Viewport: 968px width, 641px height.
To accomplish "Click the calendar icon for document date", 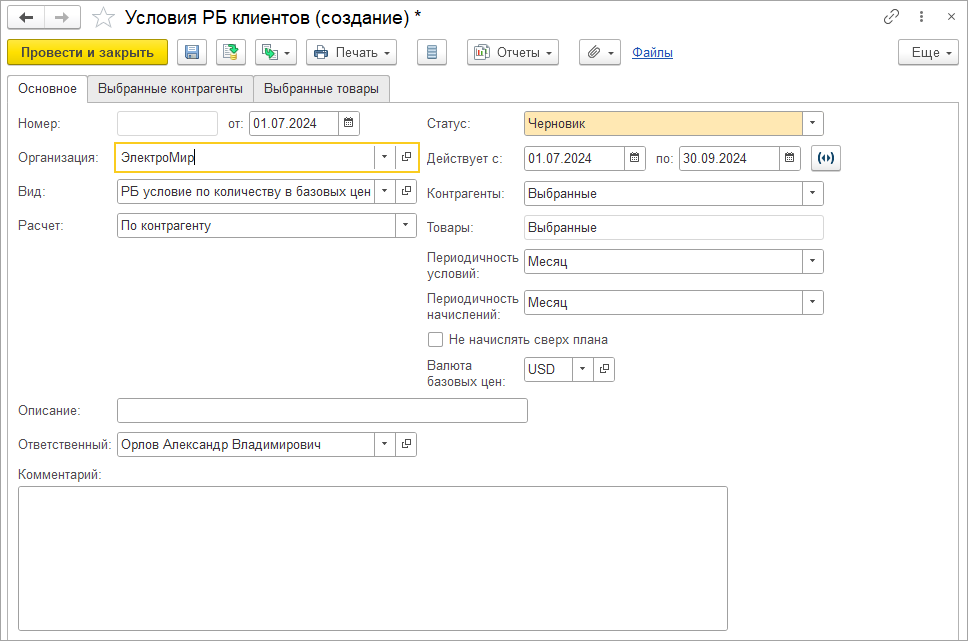I will 348,123.
